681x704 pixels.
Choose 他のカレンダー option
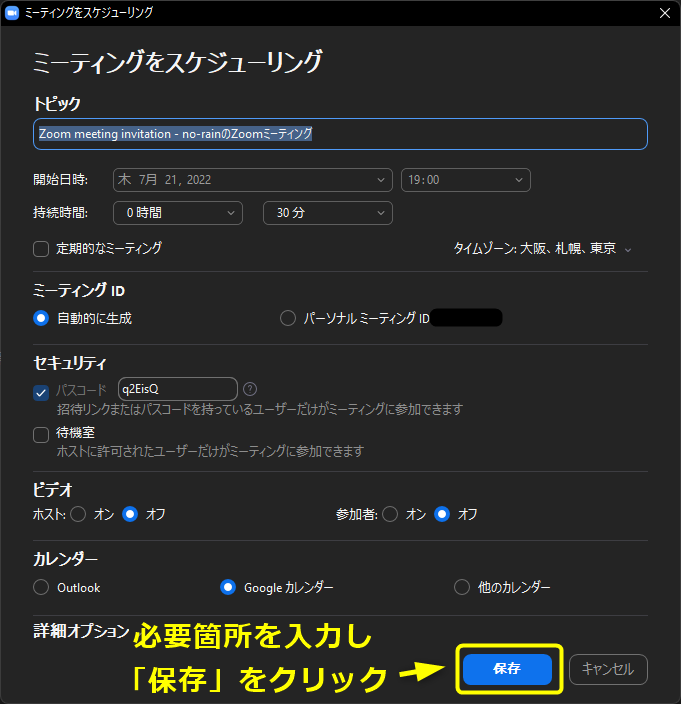(462, 587)
